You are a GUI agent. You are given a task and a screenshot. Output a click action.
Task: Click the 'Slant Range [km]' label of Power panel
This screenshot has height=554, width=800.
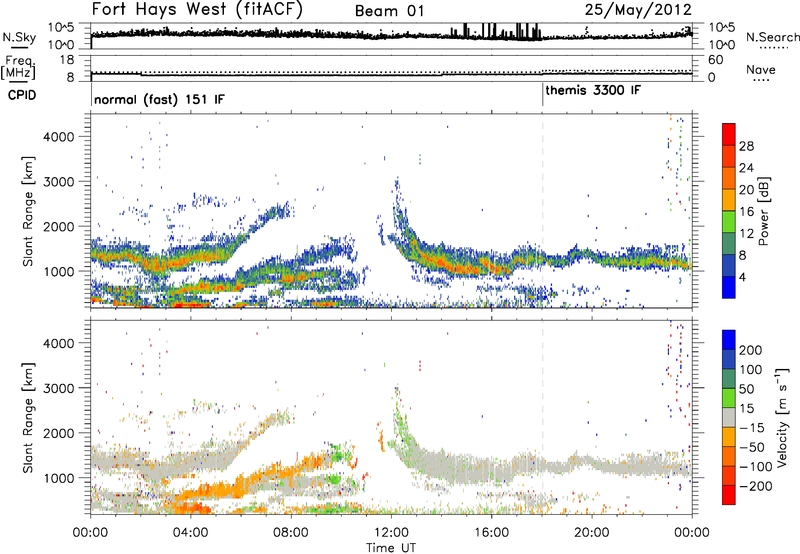click(28, 211)
